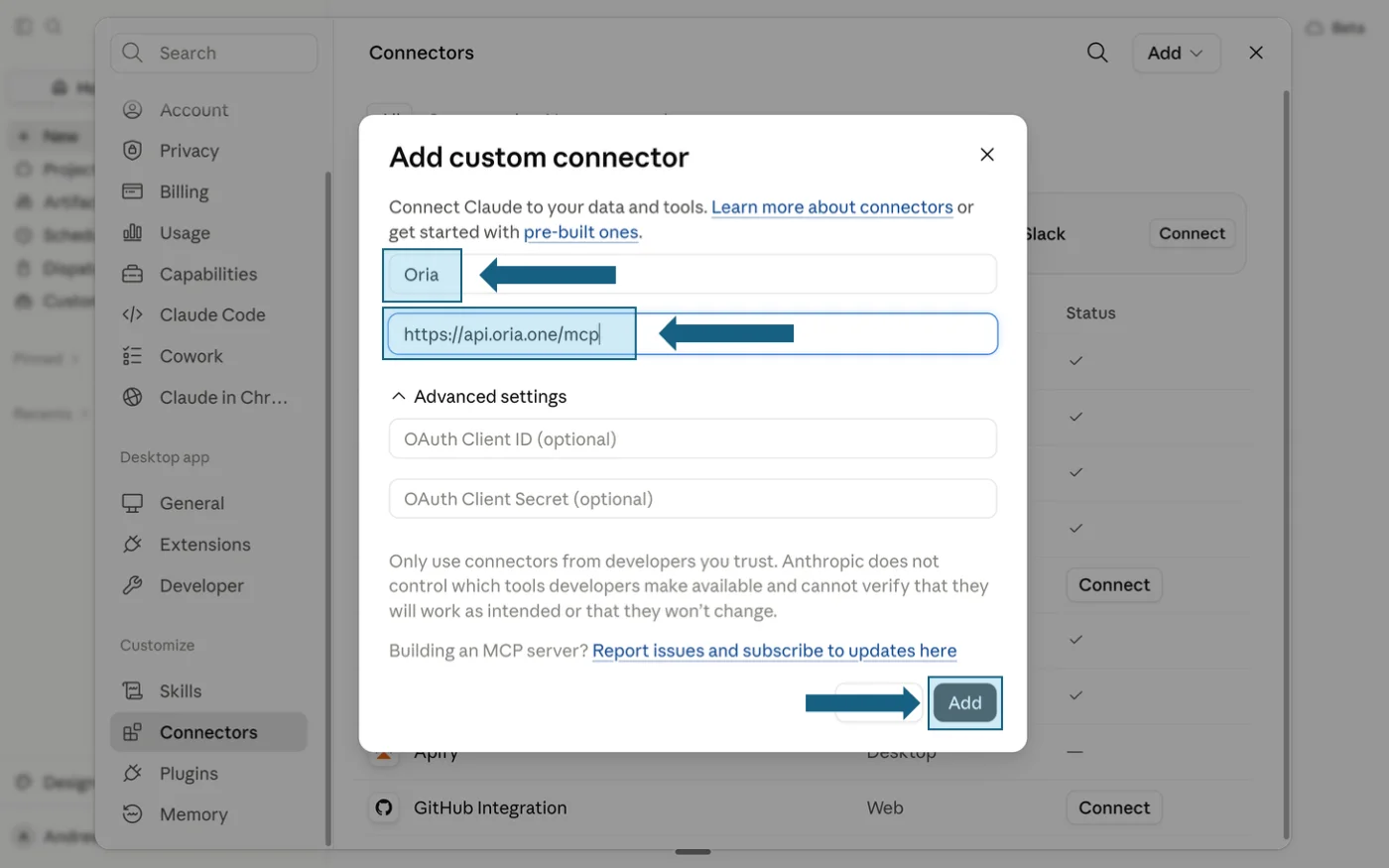Viewport: 1389px width, 868px height.
Task: Click the General monitor icon
Action: (132, 503)
